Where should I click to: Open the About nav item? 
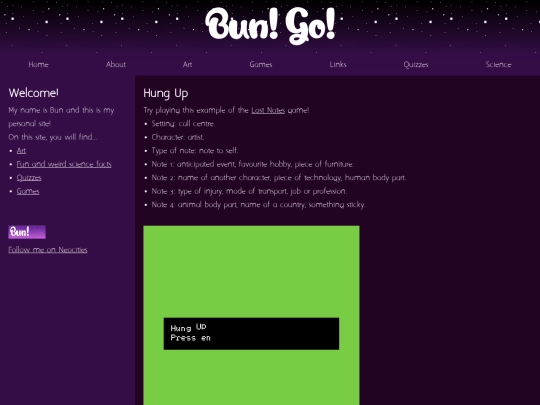(116, 64)
